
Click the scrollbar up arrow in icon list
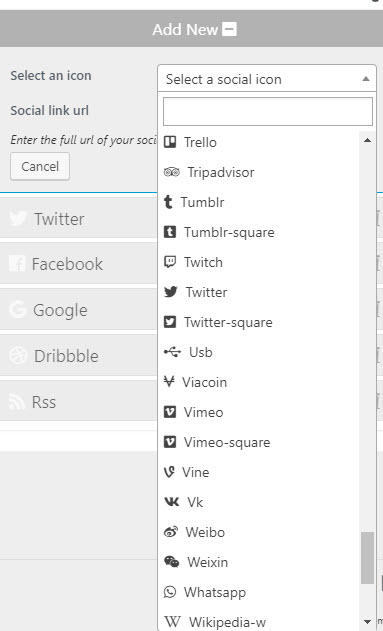pyautogui.click(x=367, y=140)
